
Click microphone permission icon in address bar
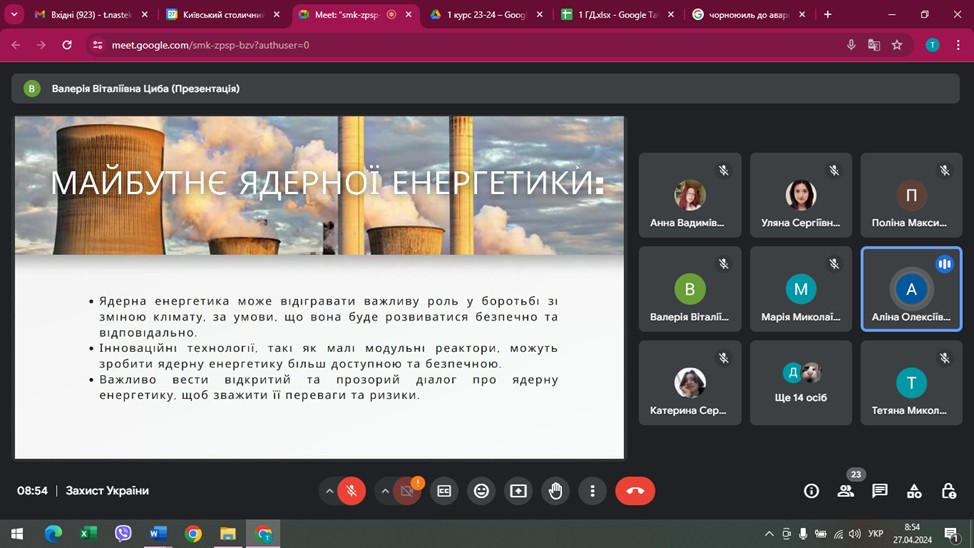pos(851,45)
